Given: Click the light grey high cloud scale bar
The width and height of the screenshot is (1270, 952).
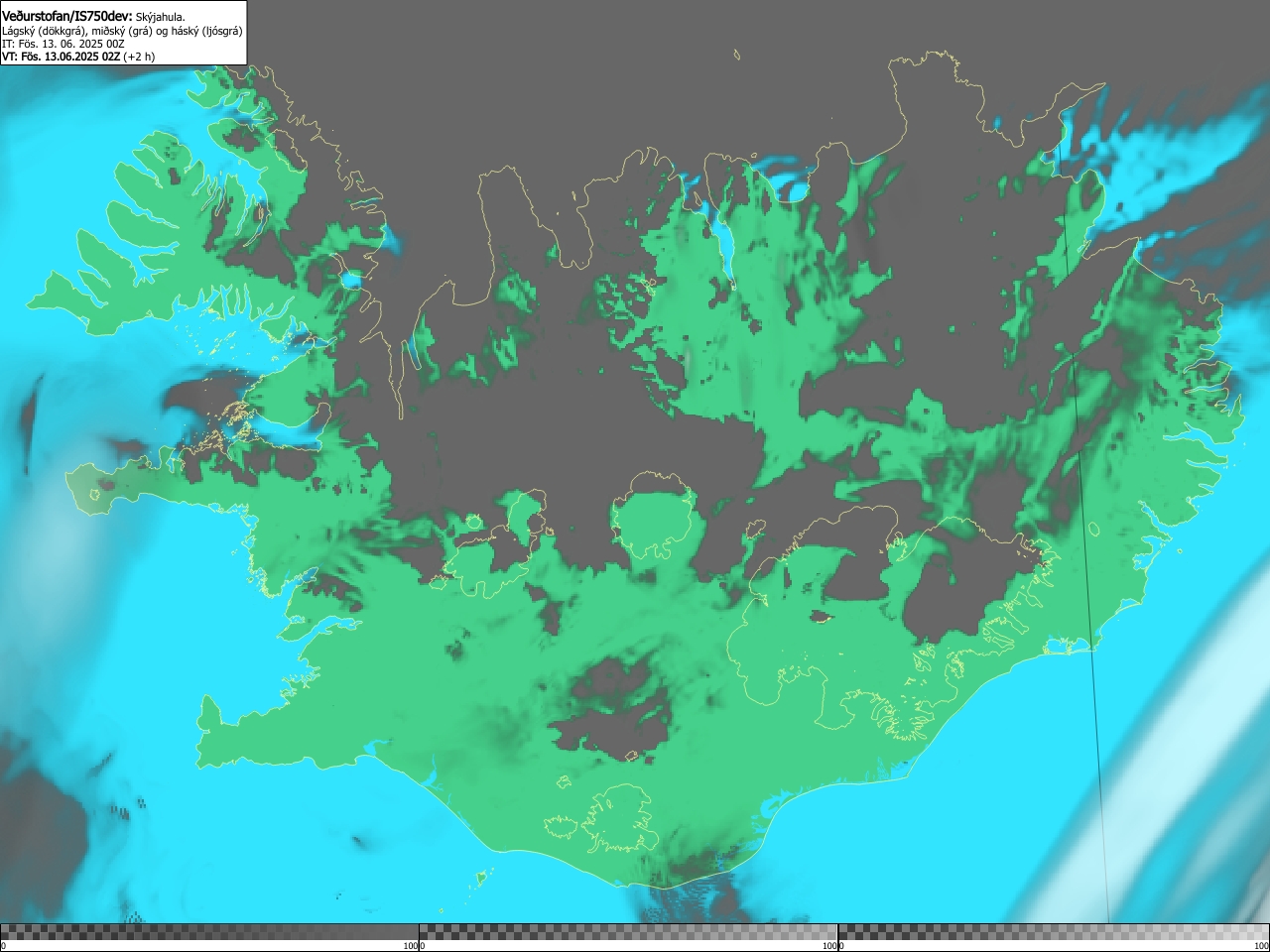Looking at the screenshot, I should [x=1054, y=932].
